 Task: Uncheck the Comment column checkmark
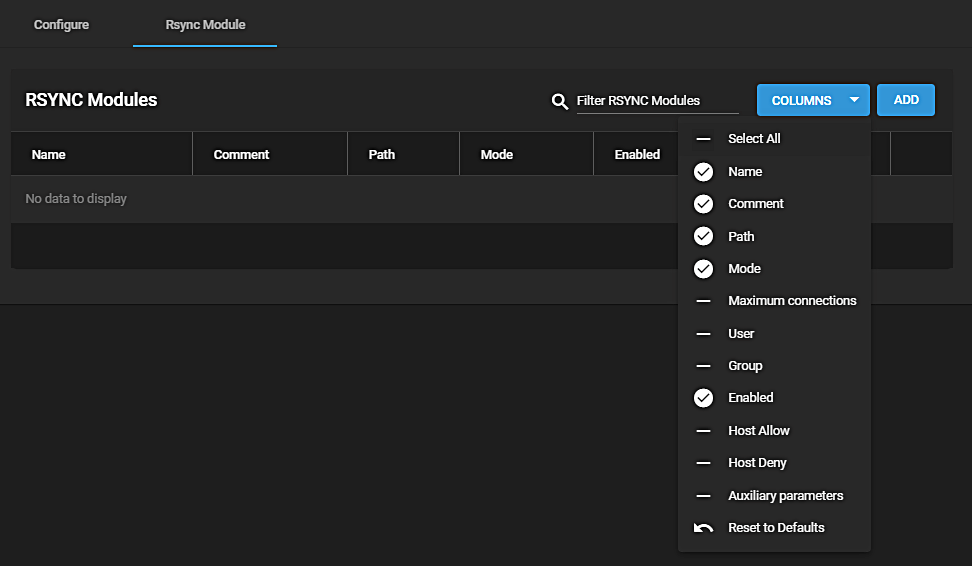(704, 204)
